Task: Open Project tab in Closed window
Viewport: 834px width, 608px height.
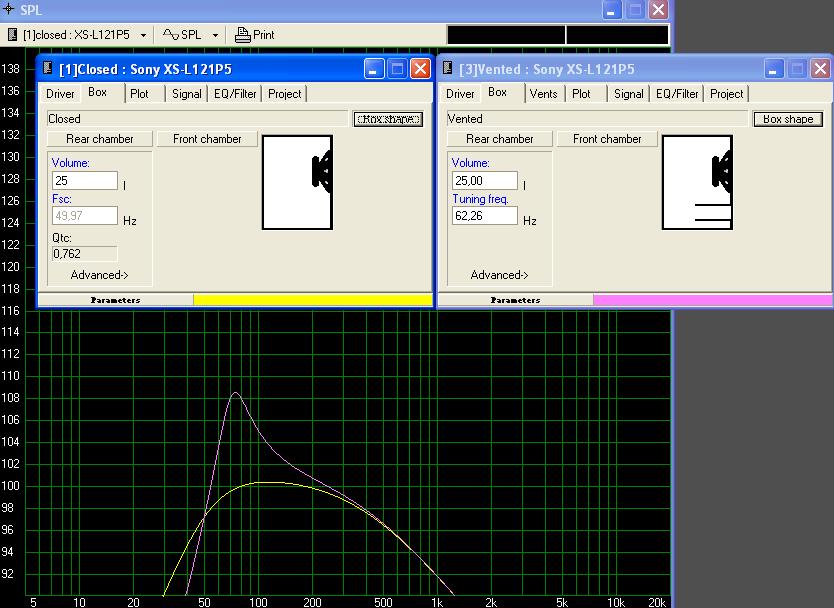Action: [x=285, y=94]
